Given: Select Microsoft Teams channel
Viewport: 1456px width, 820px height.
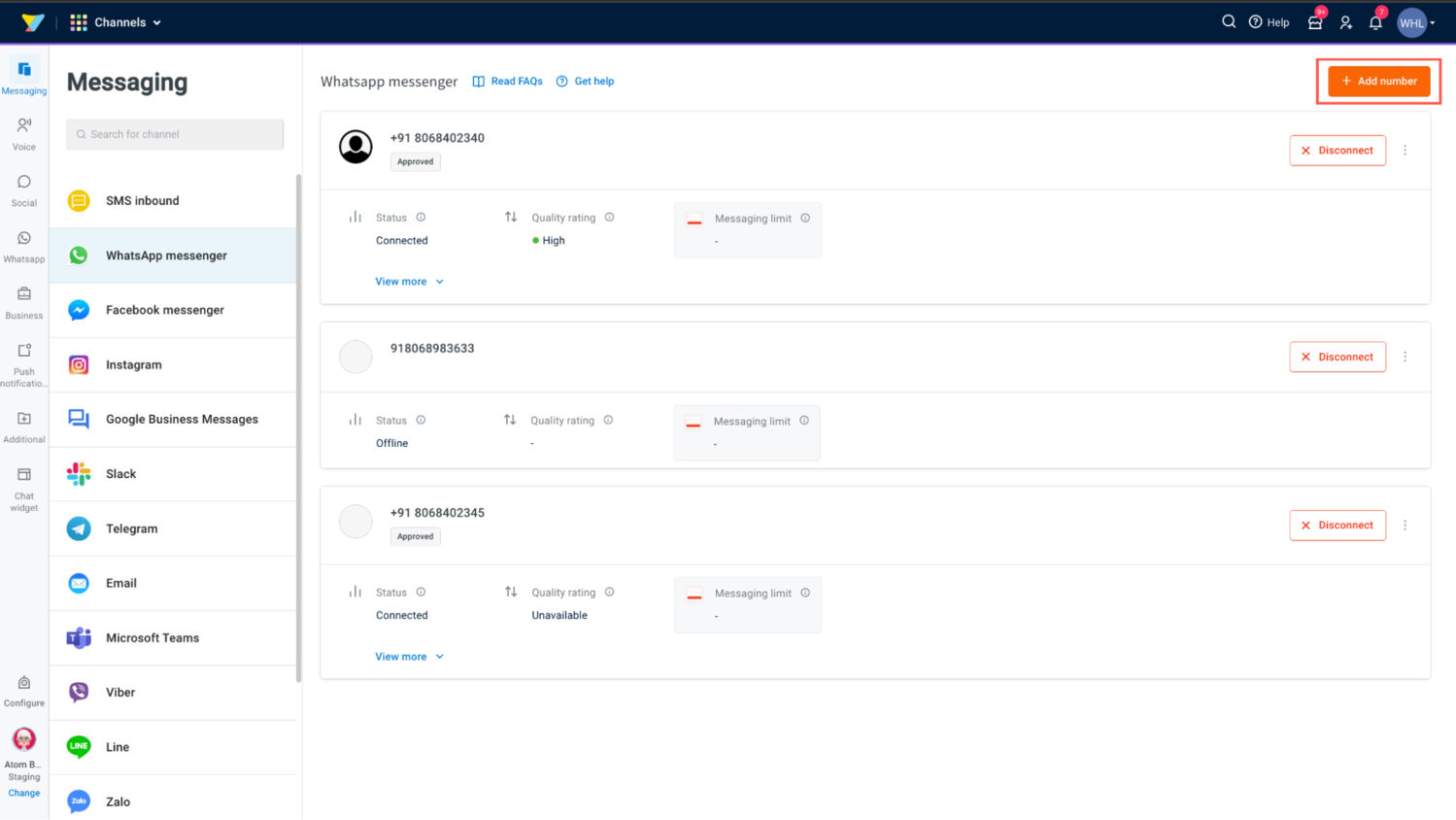Looking at the screenshot, I should coord(173,638).
